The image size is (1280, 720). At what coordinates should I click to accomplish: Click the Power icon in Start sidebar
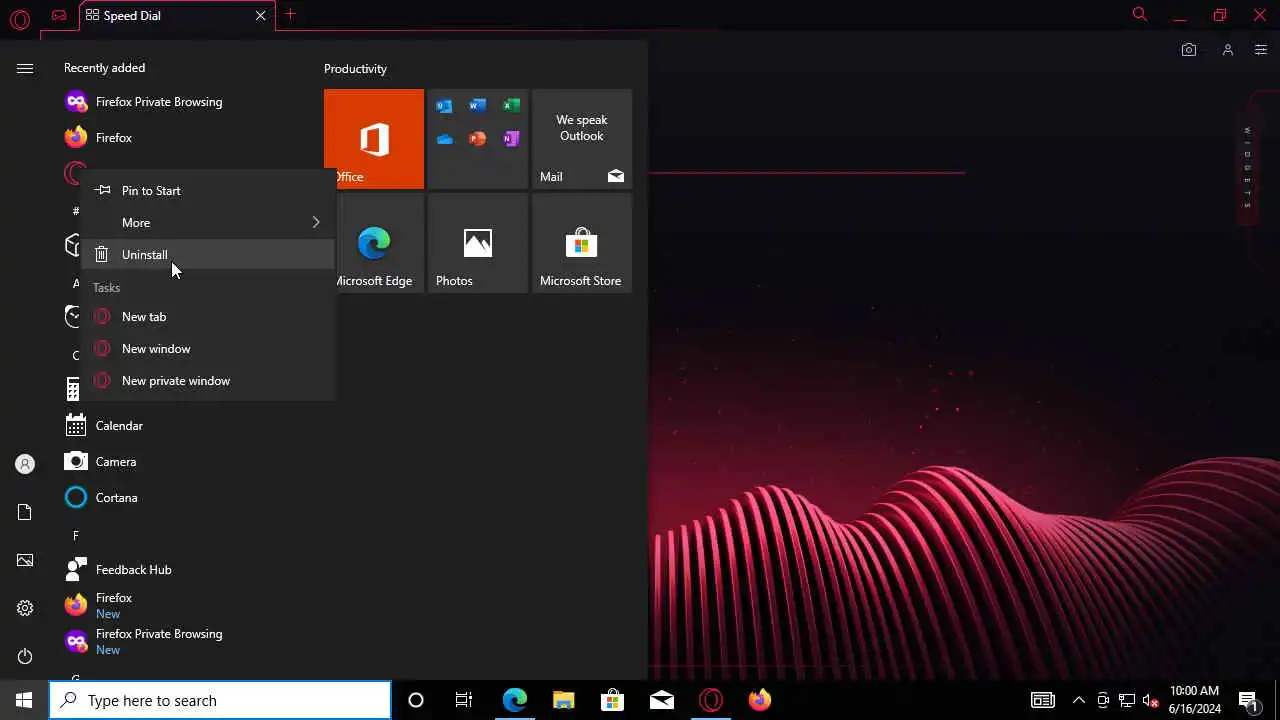click(25, 656)
